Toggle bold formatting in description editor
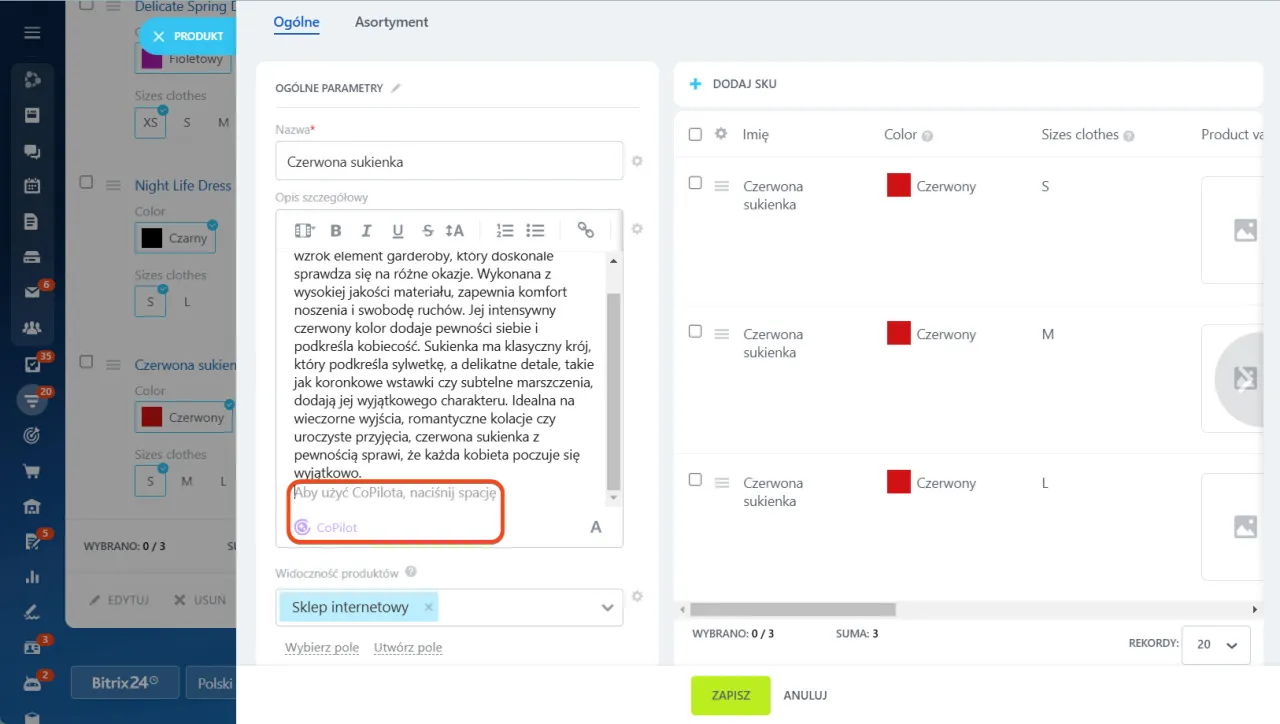This screenshot has height=724, width=1280. coord(336,231)
